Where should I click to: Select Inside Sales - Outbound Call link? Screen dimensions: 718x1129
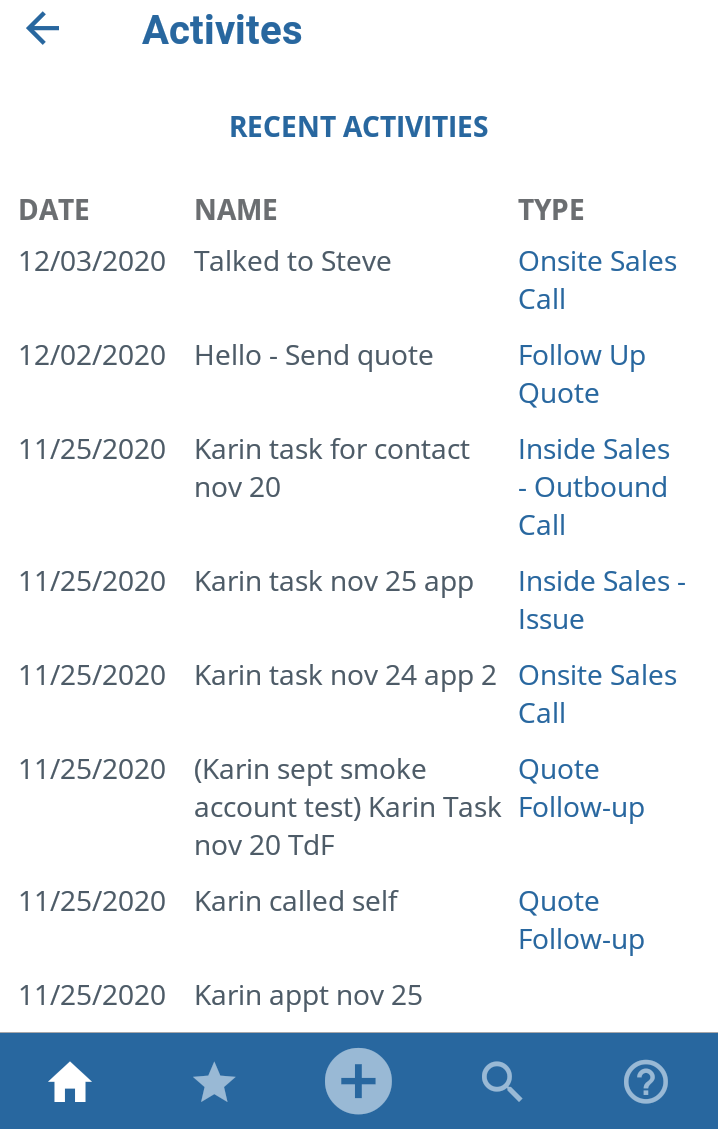pos(594,487)
